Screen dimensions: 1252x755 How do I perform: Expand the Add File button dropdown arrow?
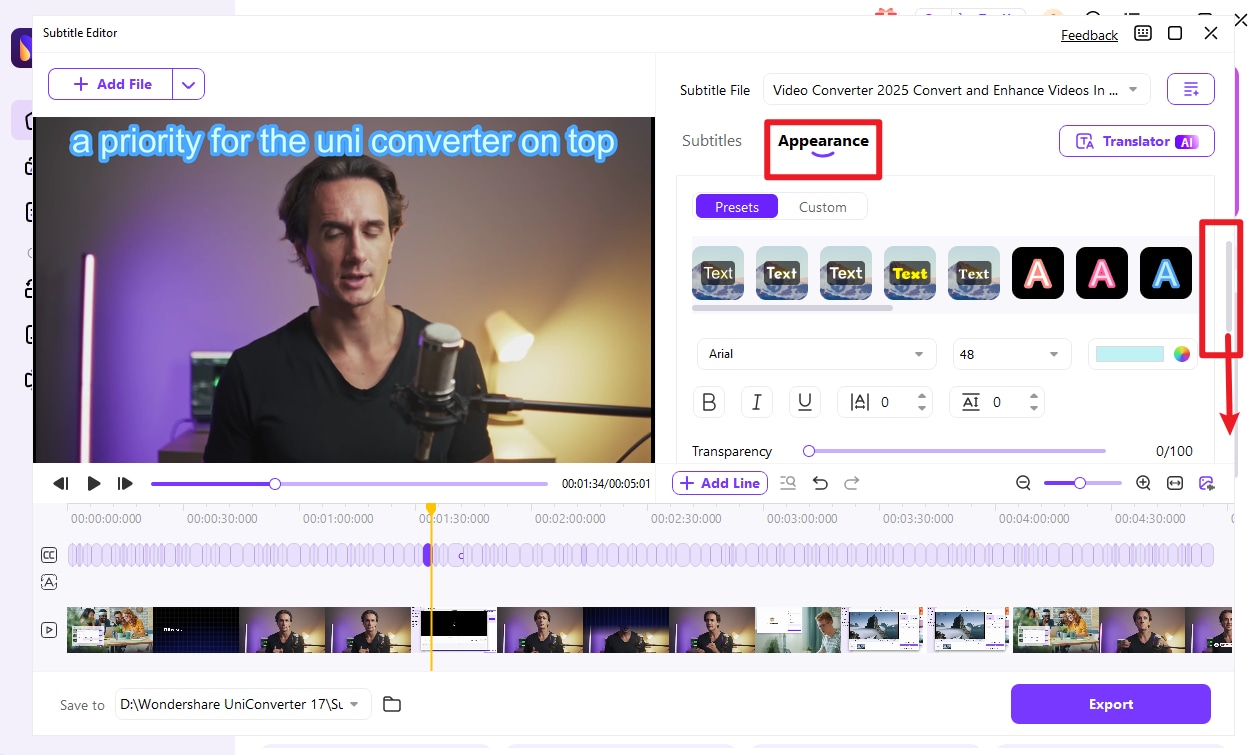pyautogui.click(x=188, y=84)
